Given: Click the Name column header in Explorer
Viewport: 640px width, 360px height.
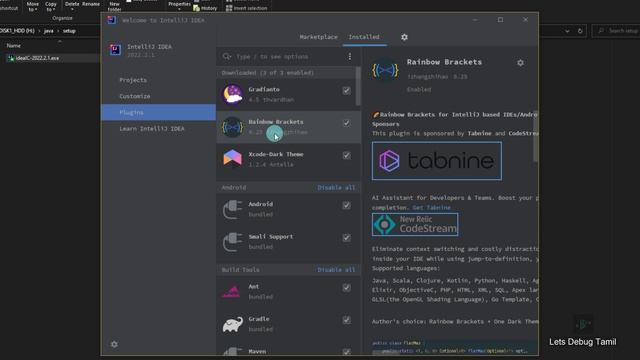Looking at the screenshot, I should point(14,46).
